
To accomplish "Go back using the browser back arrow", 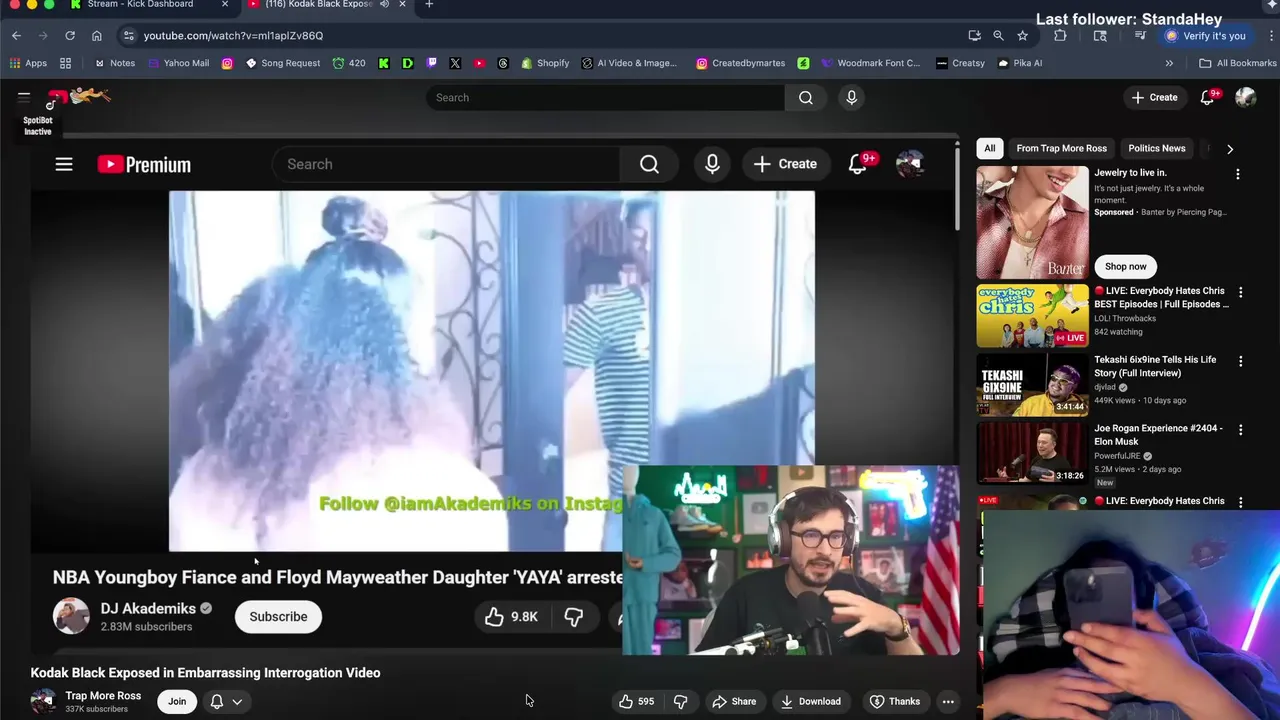I will (16, 35).
